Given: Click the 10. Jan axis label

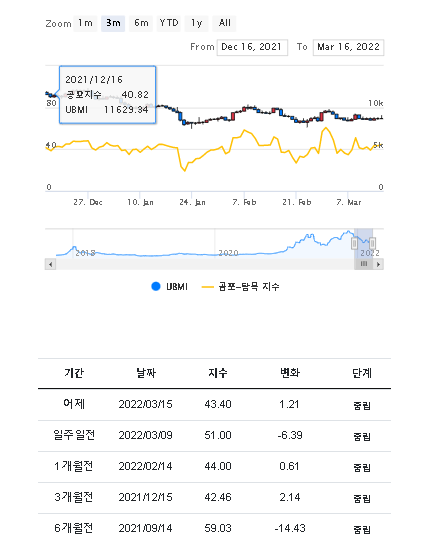Looking at the screenshot, I should point(140,202).
